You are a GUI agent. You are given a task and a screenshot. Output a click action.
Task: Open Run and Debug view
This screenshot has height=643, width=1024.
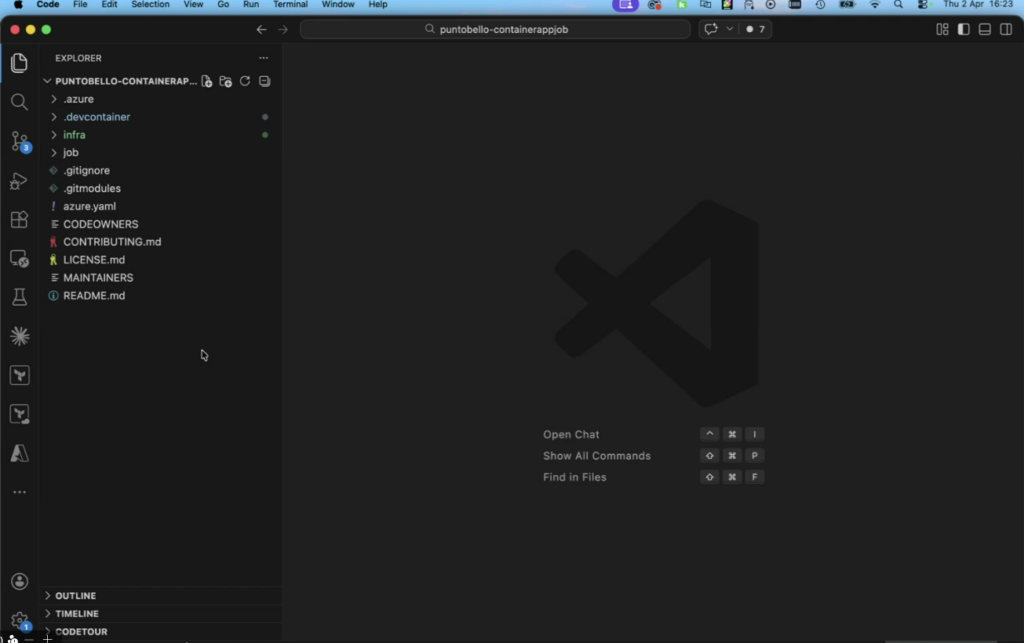click(x=19, y=181)
